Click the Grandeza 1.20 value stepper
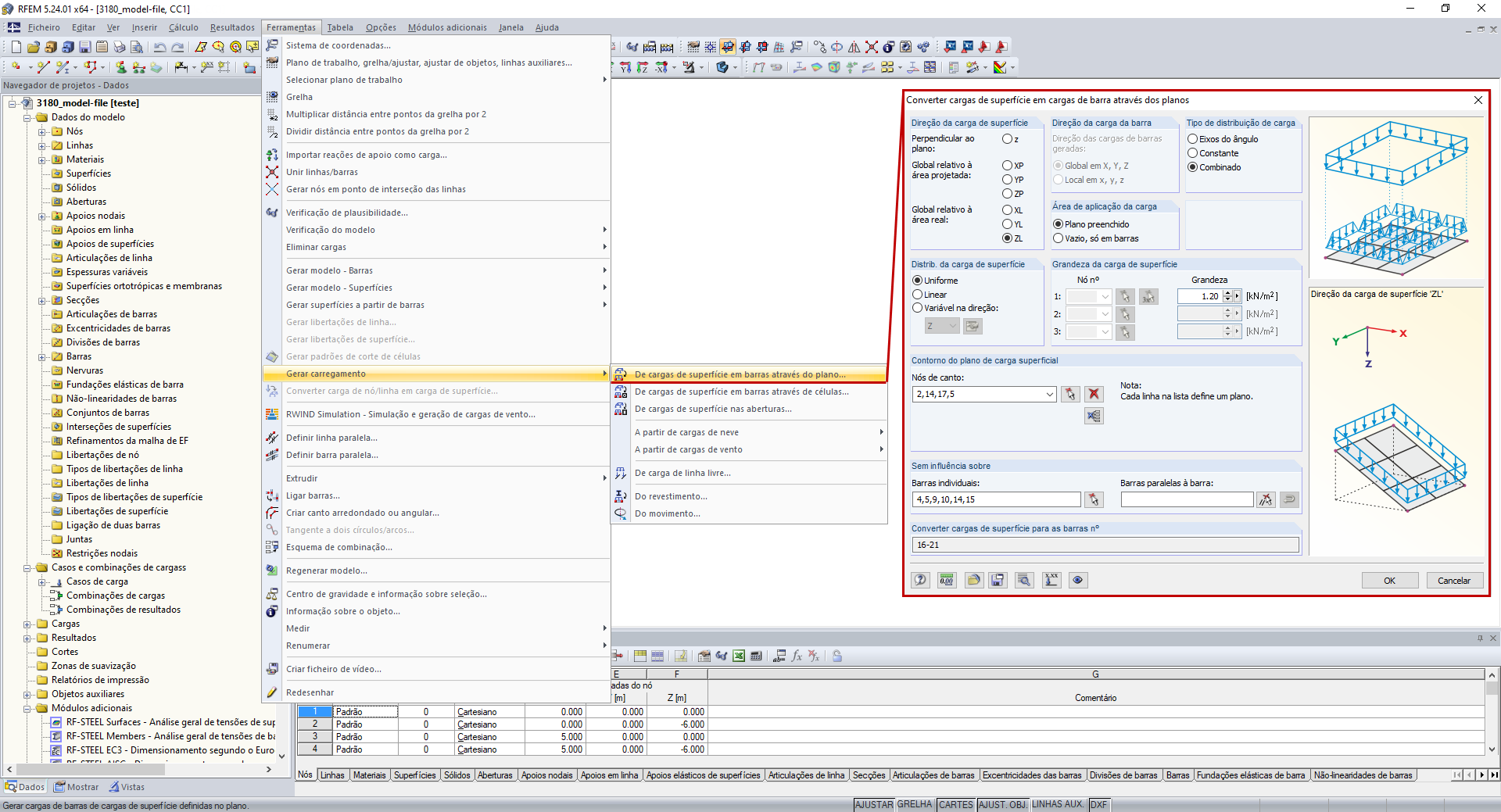This screenshot has width=1501, height=812. point(1227,297)
